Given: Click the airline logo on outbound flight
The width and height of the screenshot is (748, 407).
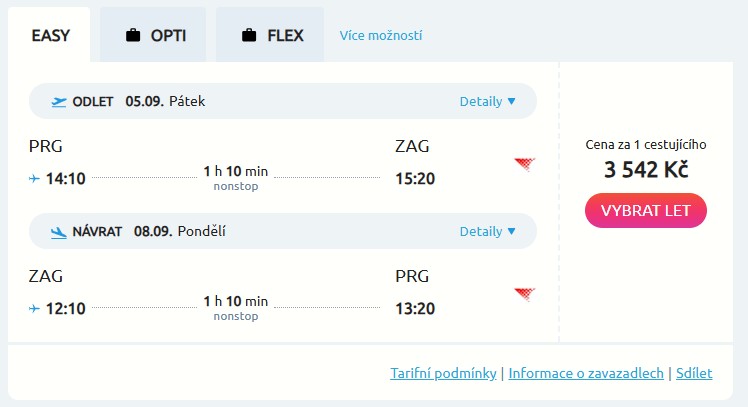Looking at the screenshot, I should [x=524, y=165].
